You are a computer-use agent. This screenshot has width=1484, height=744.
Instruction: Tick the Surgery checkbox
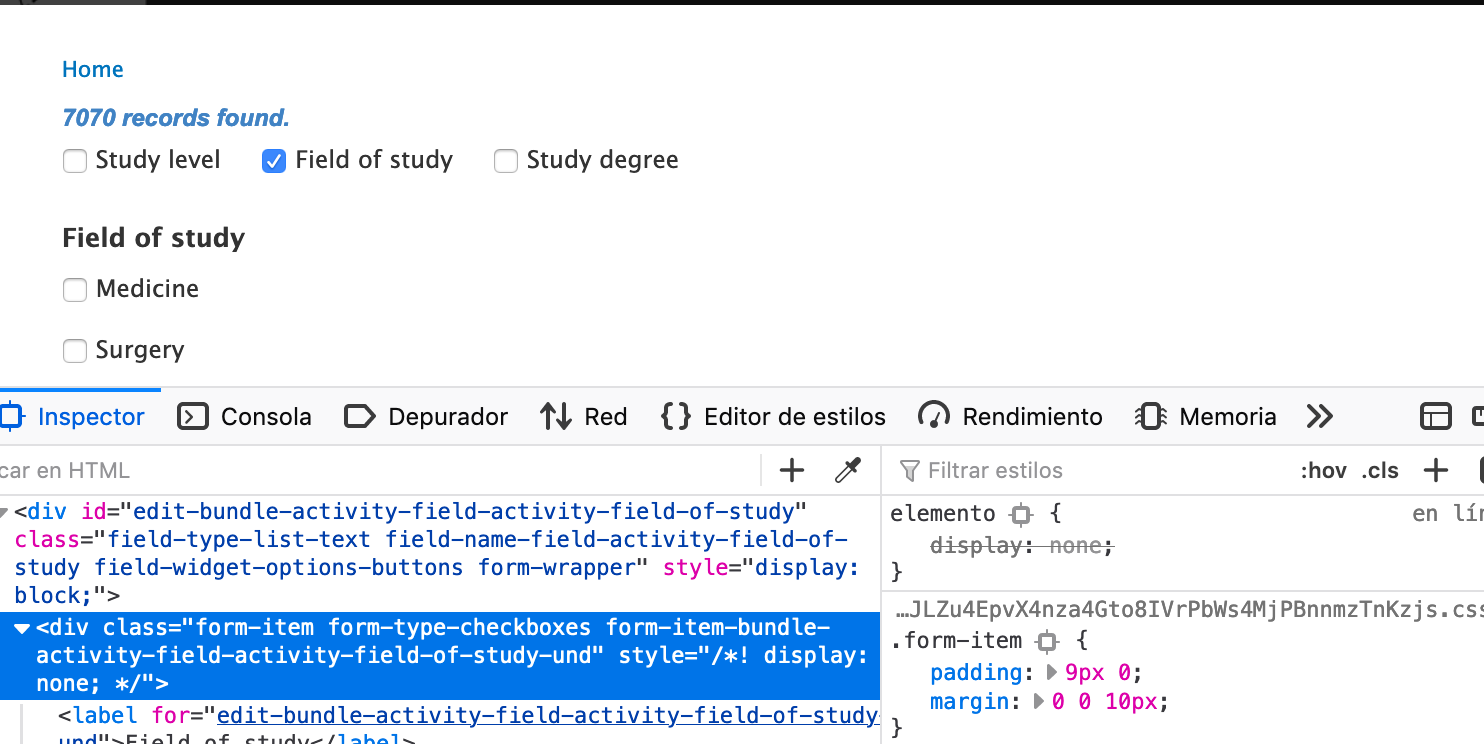(x=75, y=351)
